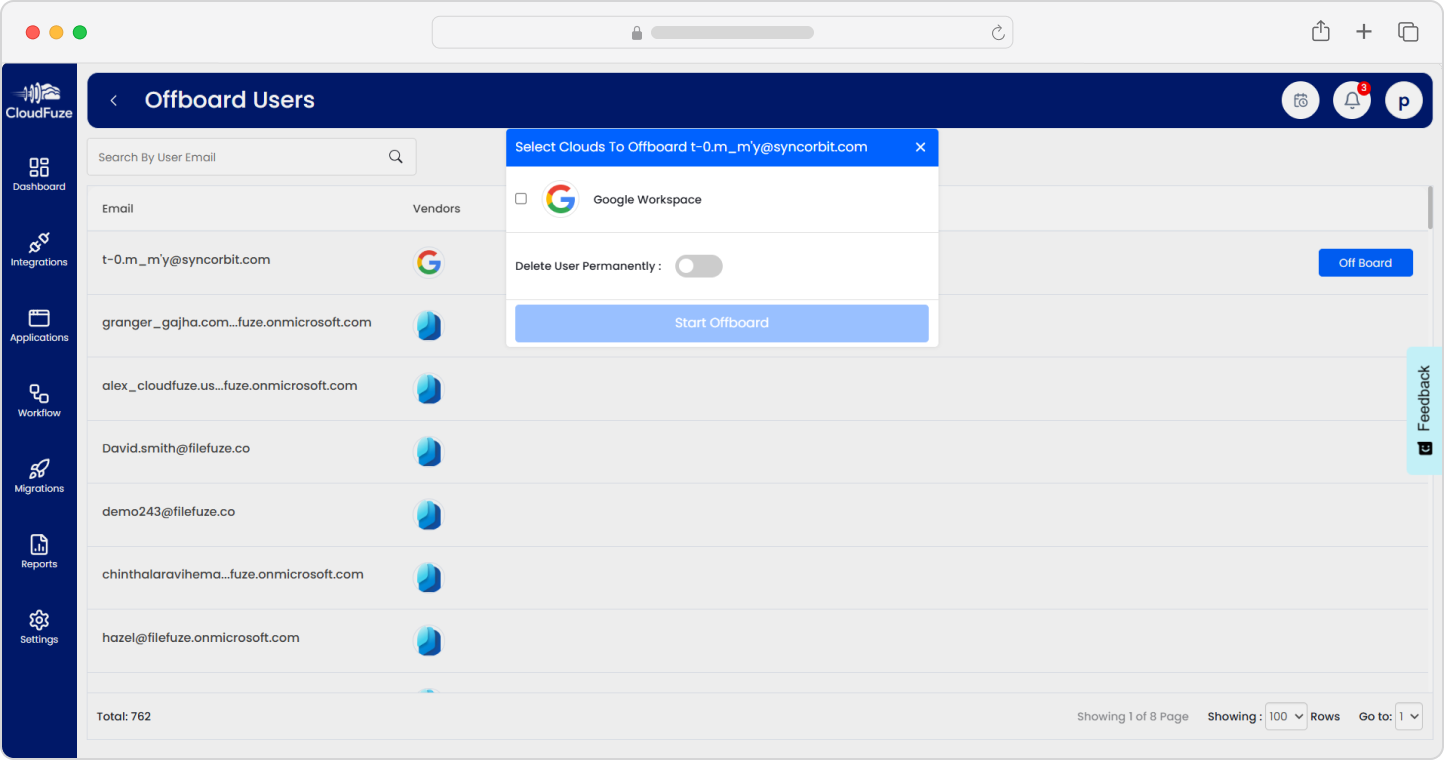This screenshot has height=760, width=1444.
Task: Open the Feedback side tab
Action: (x=1424, y=410)
